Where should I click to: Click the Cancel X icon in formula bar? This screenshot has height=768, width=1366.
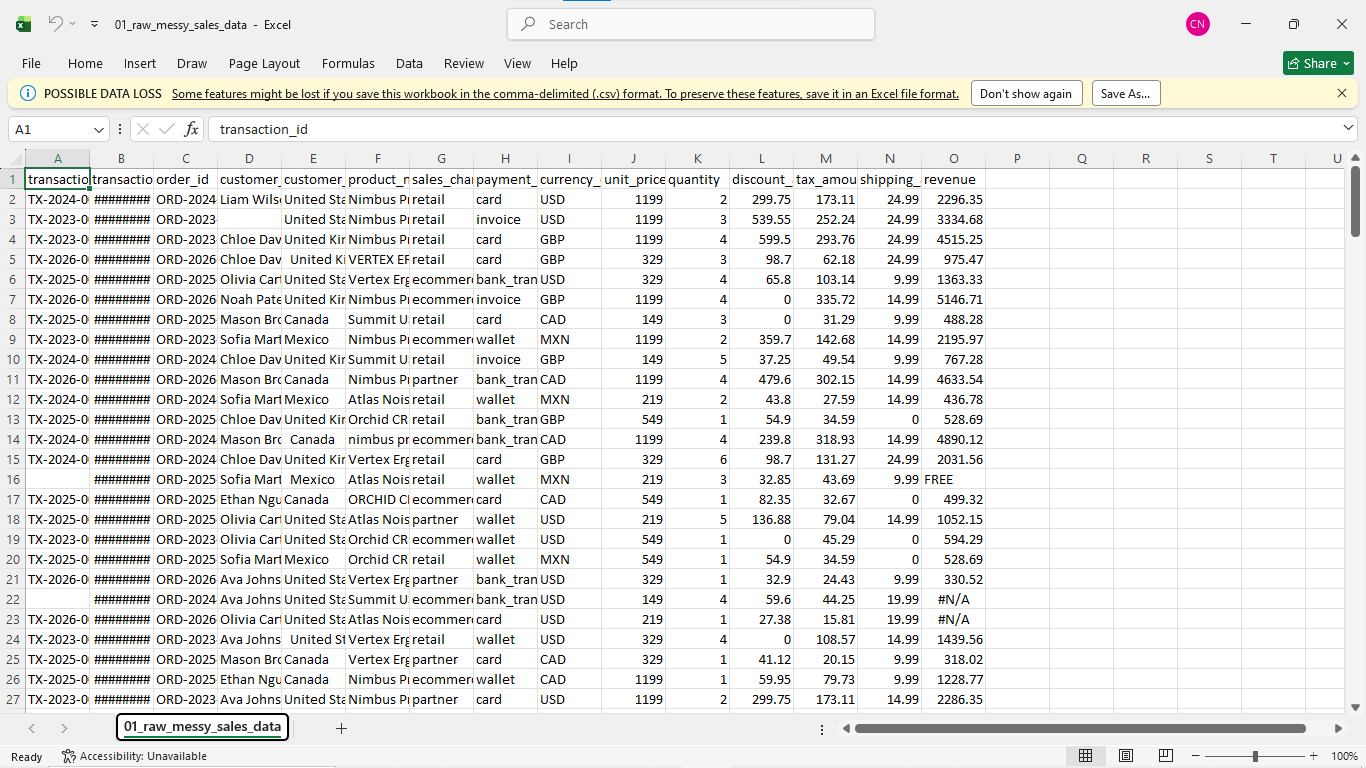tap(143, 129)
